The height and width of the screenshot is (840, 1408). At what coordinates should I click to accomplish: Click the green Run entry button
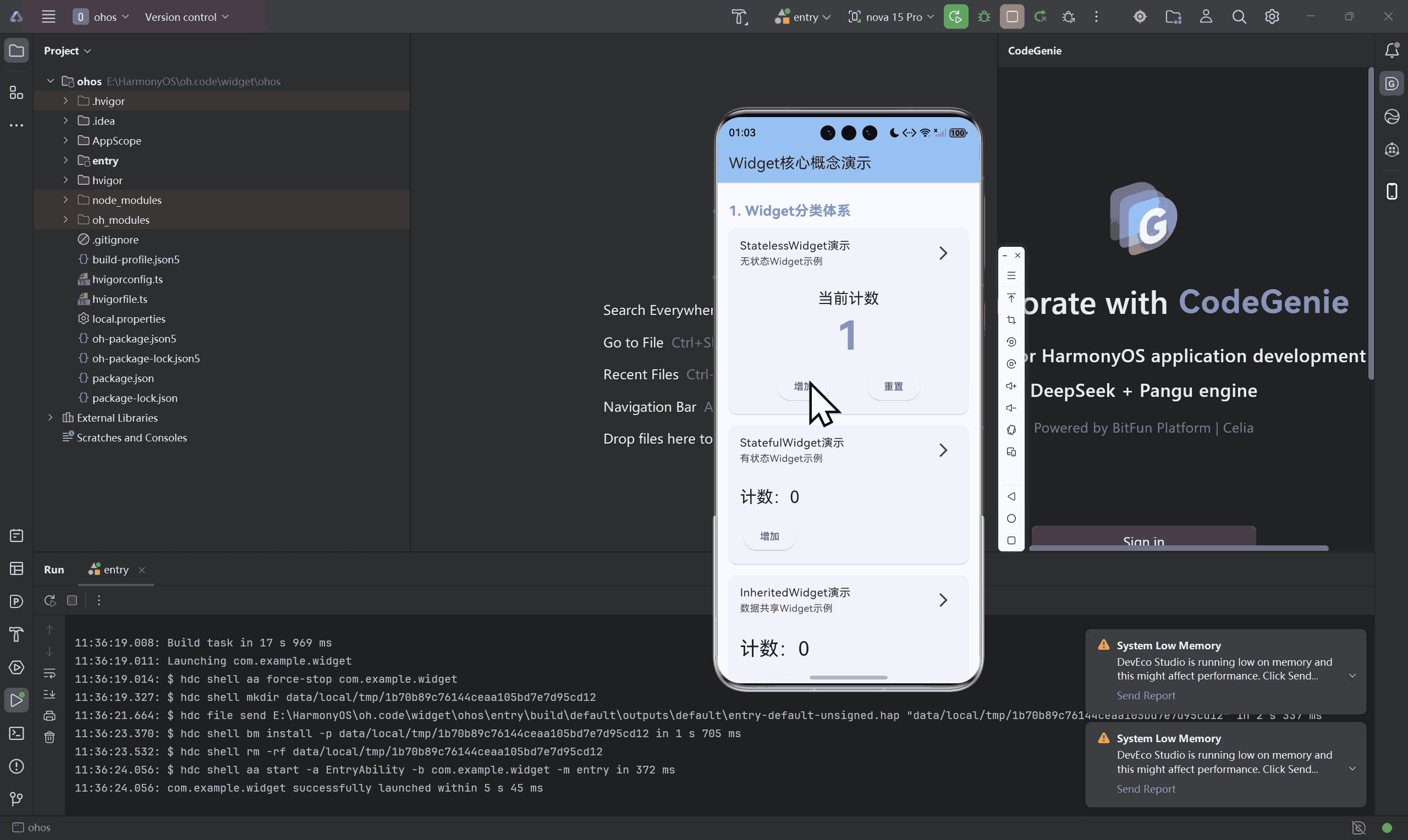[955, 17]
